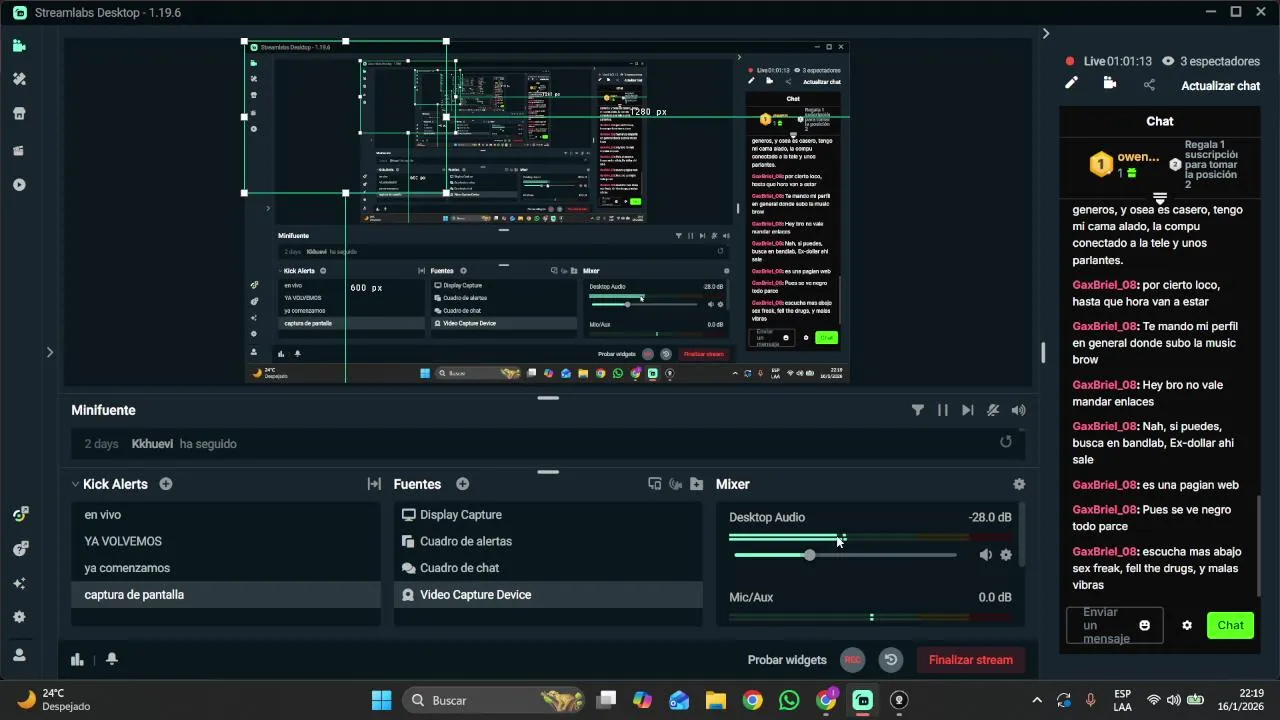Select the Display Capture source
The width and height of the screenshot is (1280, 720).
tap(548, 515)
